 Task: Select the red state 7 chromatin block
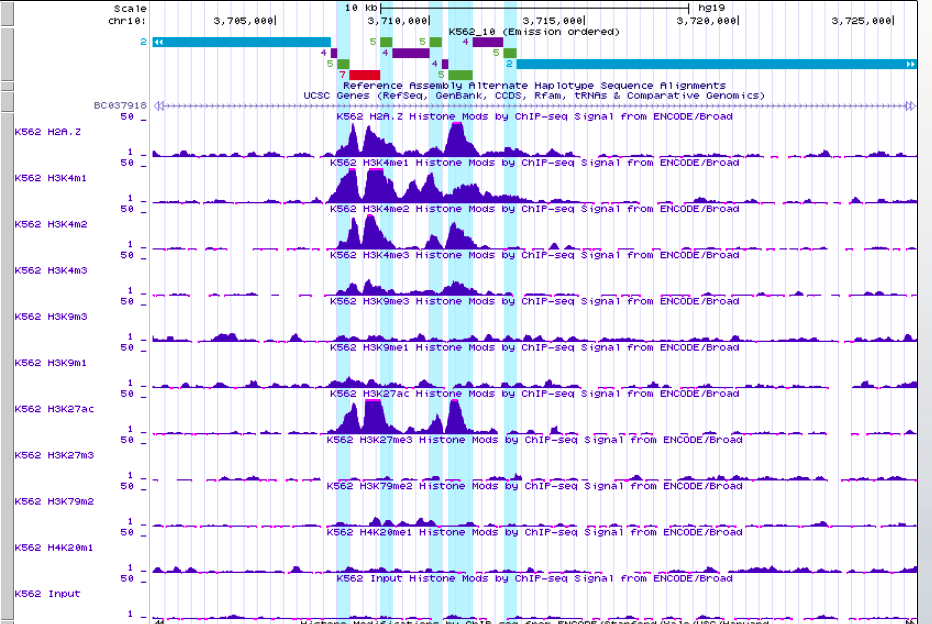click(364, 75)
